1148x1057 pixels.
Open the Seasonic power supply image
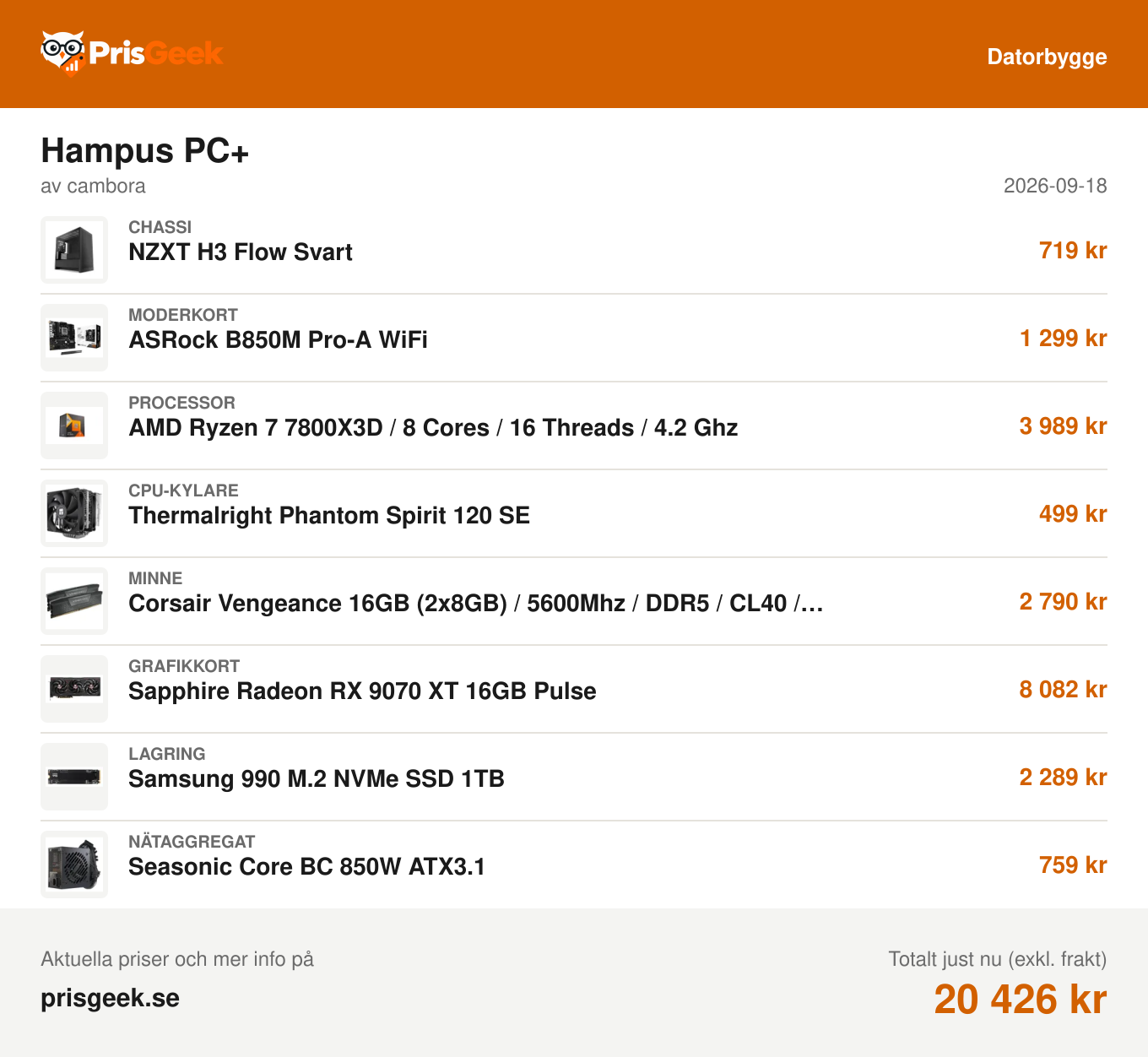click(x=74, y=865)
